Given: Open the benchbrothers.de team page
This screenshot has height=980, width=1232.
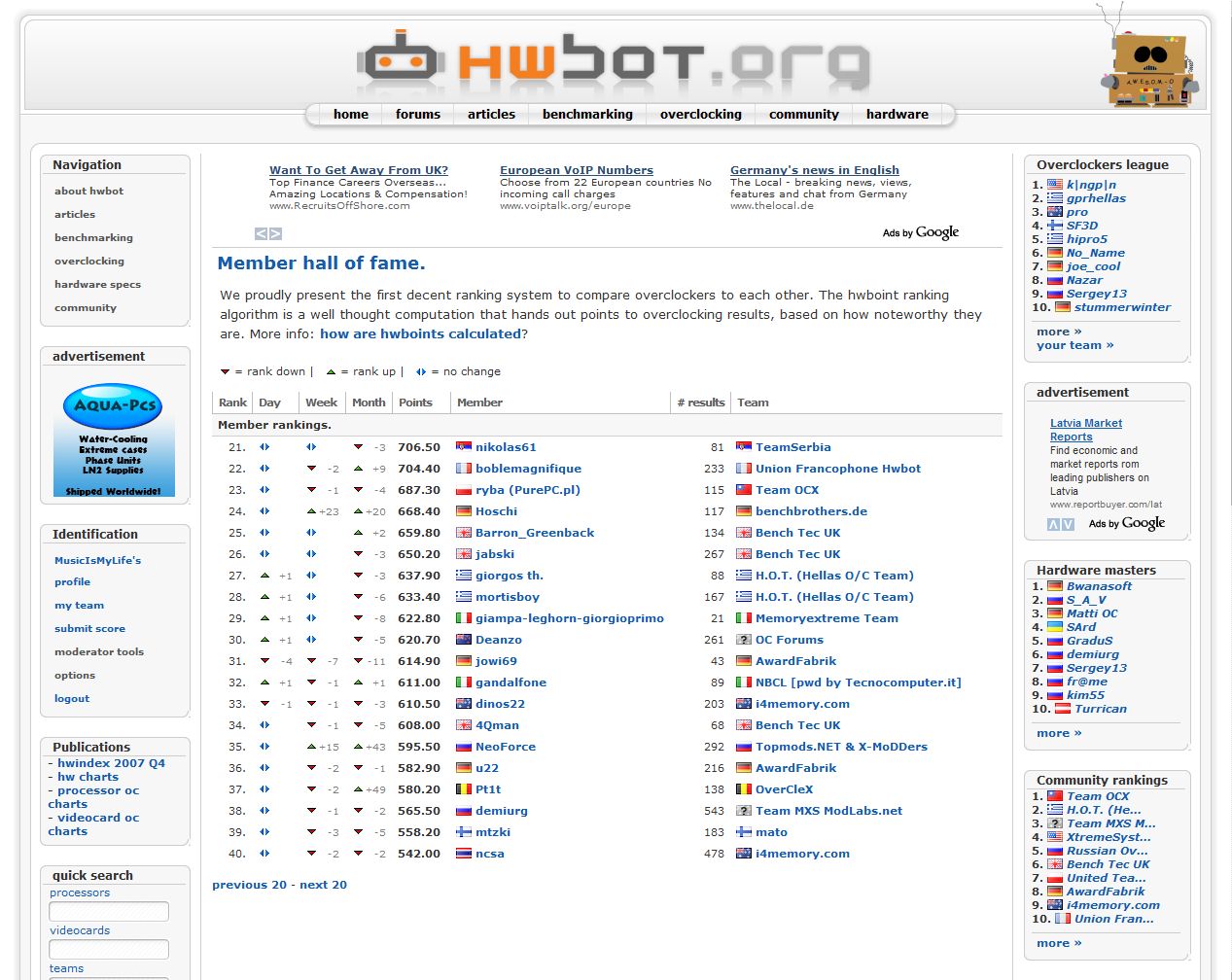Looking at the screenshot, I should coord(811,511).
